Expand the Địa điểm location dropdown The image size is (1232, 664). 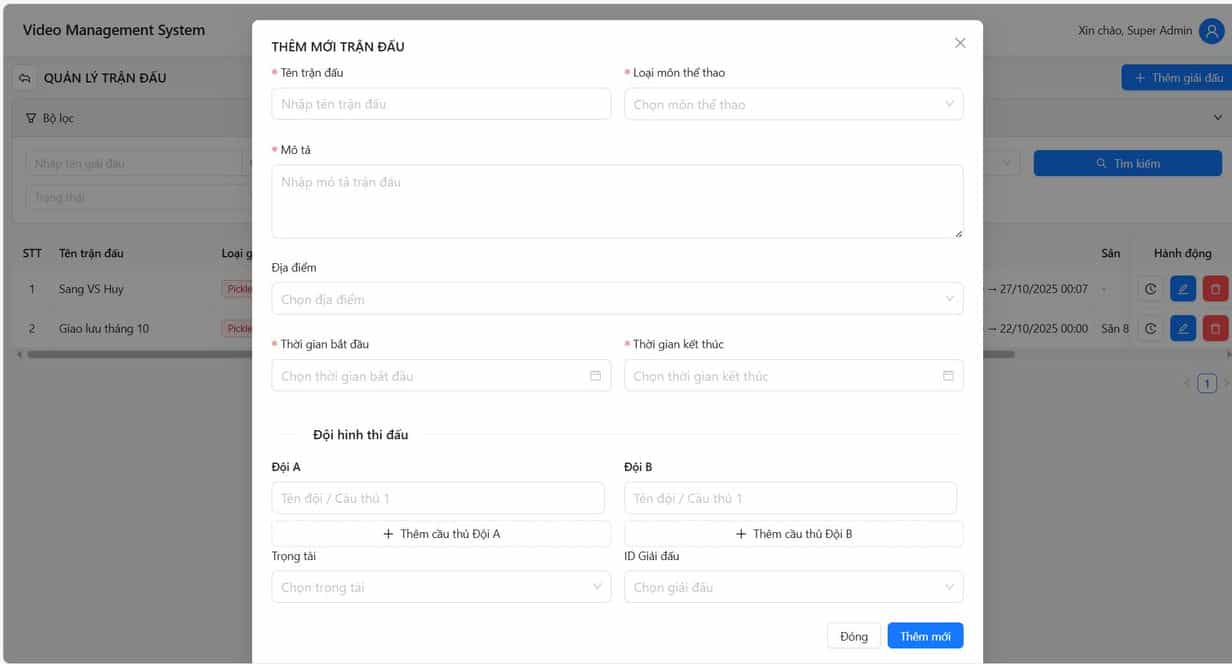click(x=617, y=299)
